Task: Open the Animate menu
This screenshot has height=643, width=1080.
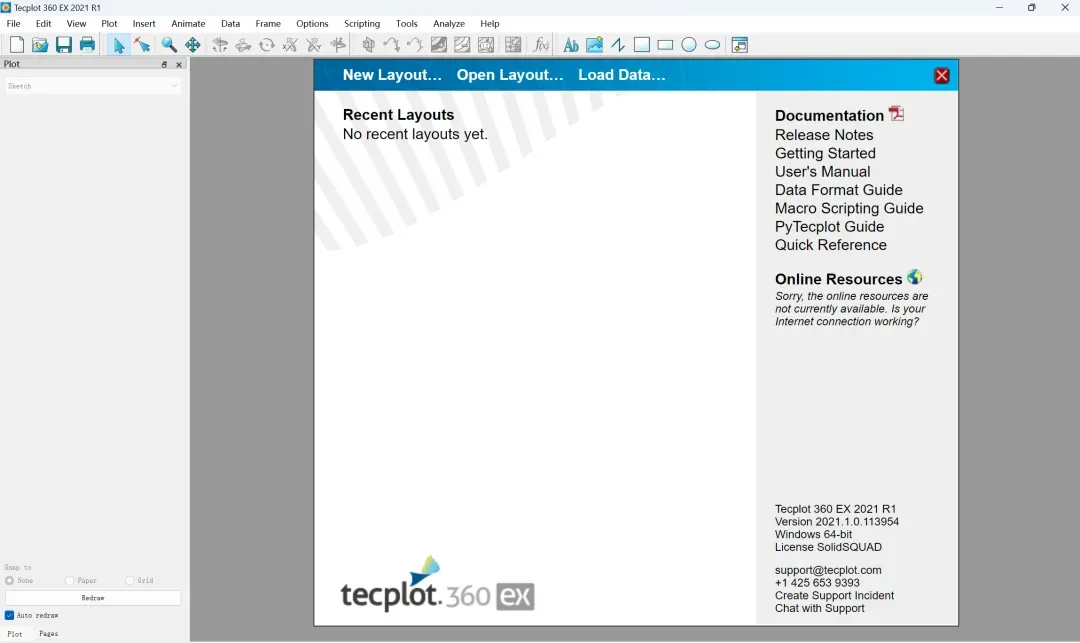Action: tap(188, 23)
